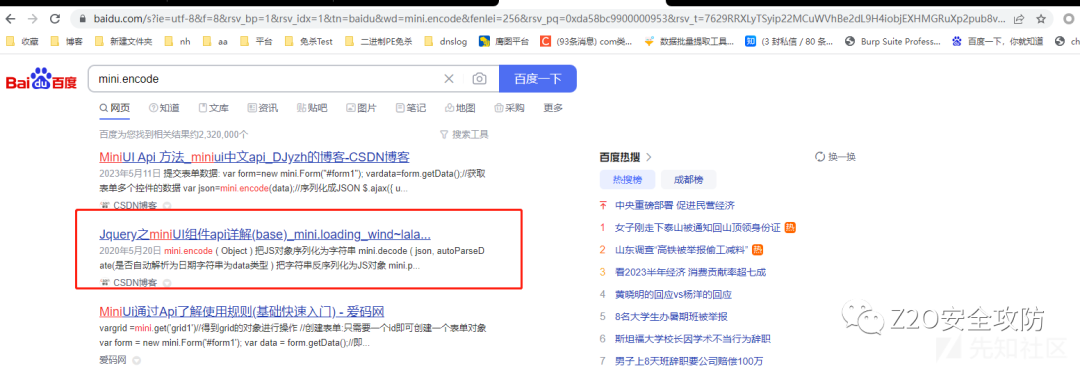The height and width of the screenshot is (366, 1080).
Task: Go back to the previous page
Action: point(10,19)
